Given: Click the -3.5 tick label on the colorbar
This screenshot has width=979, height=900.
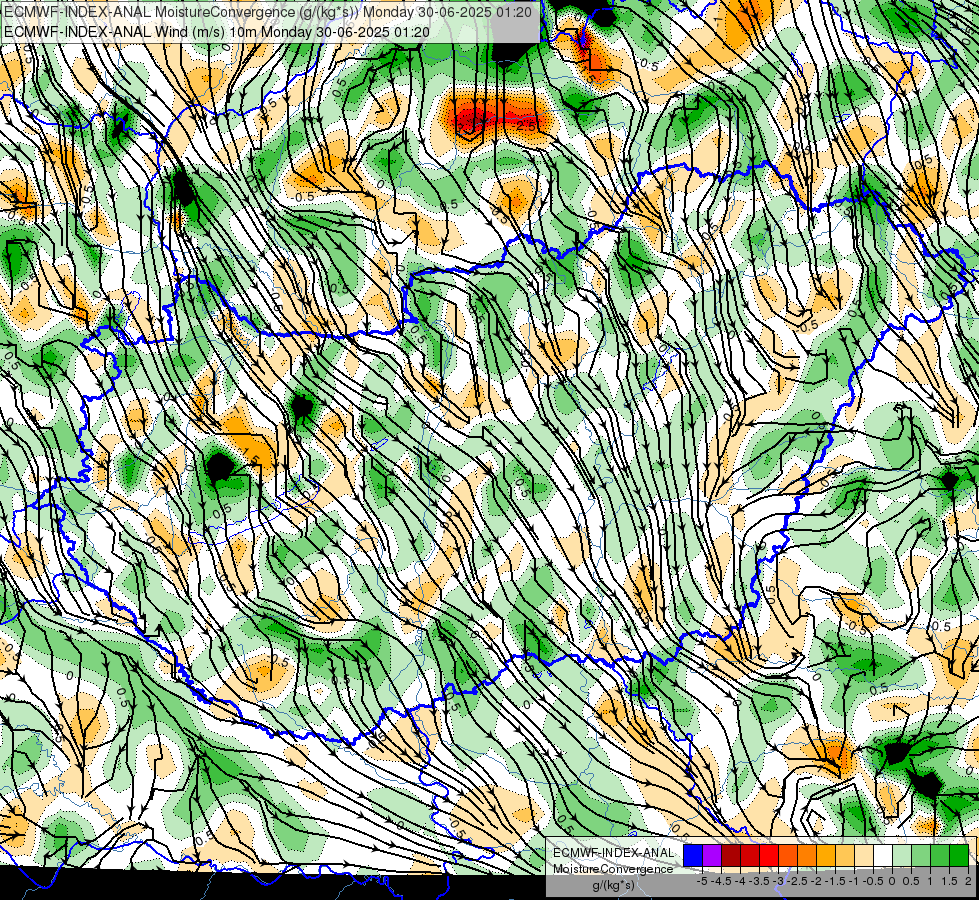Looking at the screenshot, I should pyautogui.click(x=759, y=881).
